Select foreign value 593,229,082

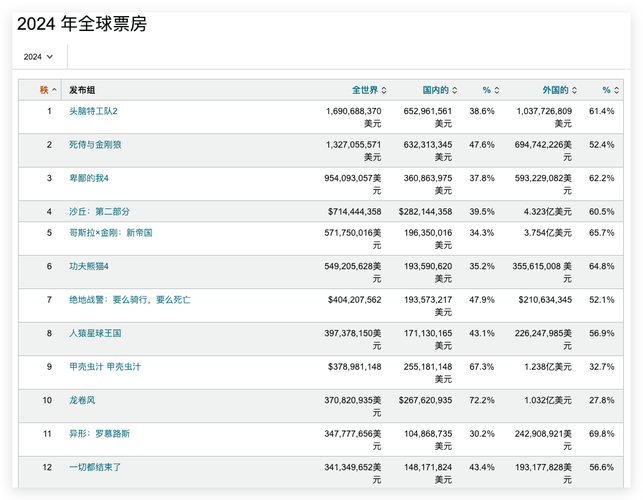pyautogui.click(x=539, y=178)
